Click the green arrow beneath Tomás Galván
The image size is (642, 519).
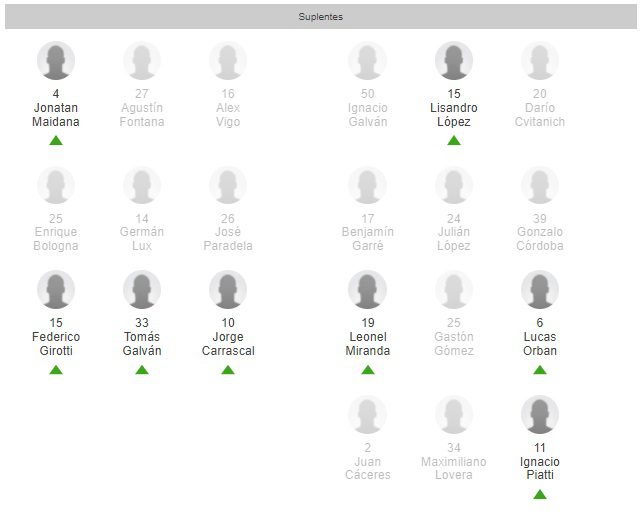[142, 370]
